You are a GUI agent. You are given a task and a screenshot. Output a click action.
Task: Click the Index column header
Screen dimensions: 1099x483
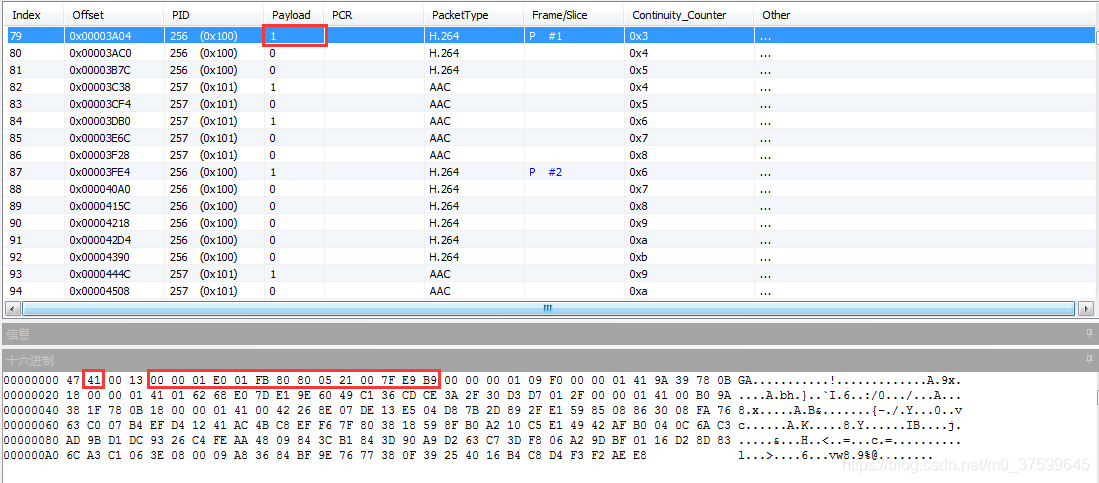pyautogui.click(x=35, y=15)
